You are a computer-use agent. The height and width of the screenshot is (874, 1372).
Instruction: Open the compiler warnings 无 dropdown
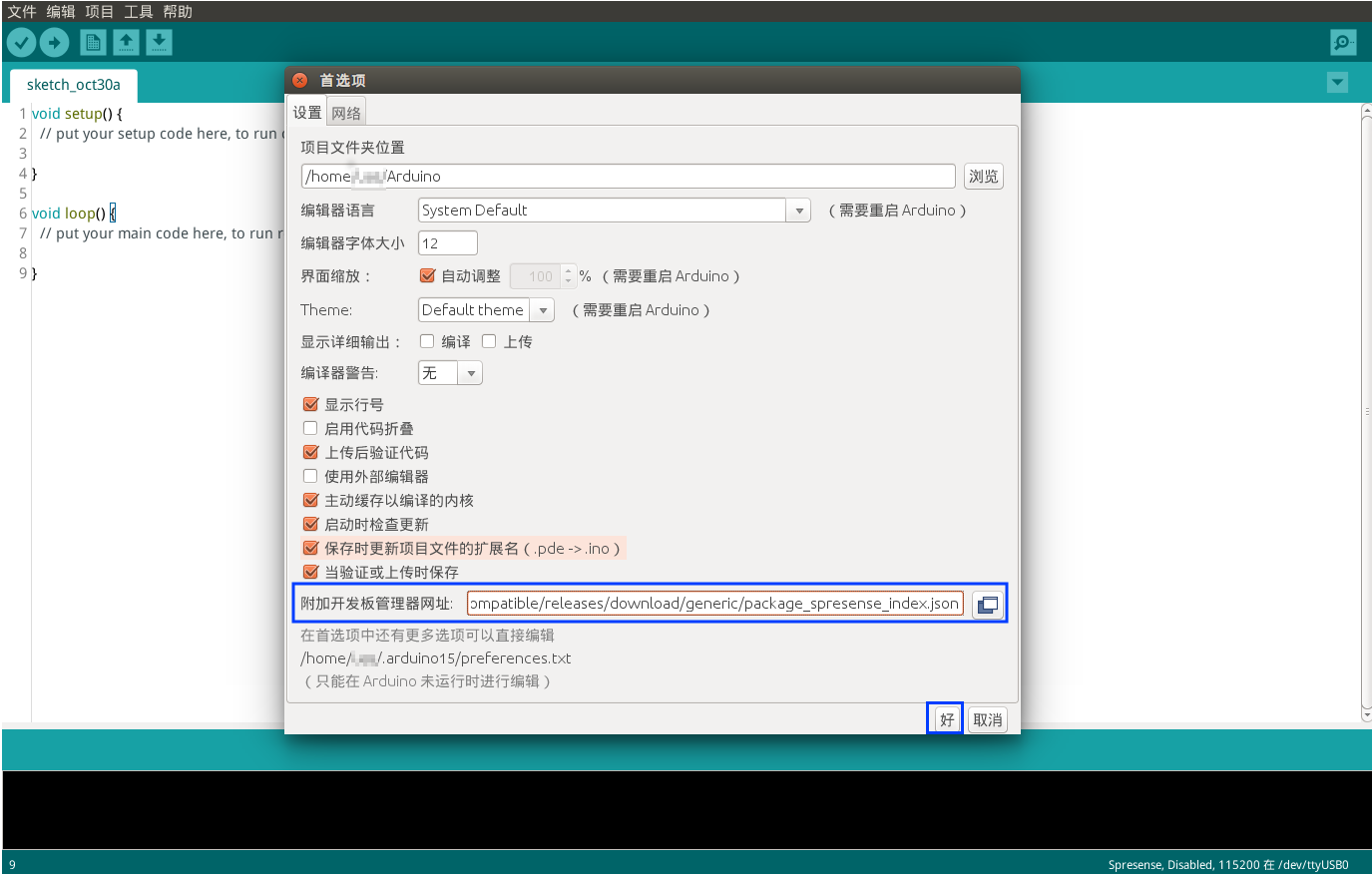pos(449,373)
